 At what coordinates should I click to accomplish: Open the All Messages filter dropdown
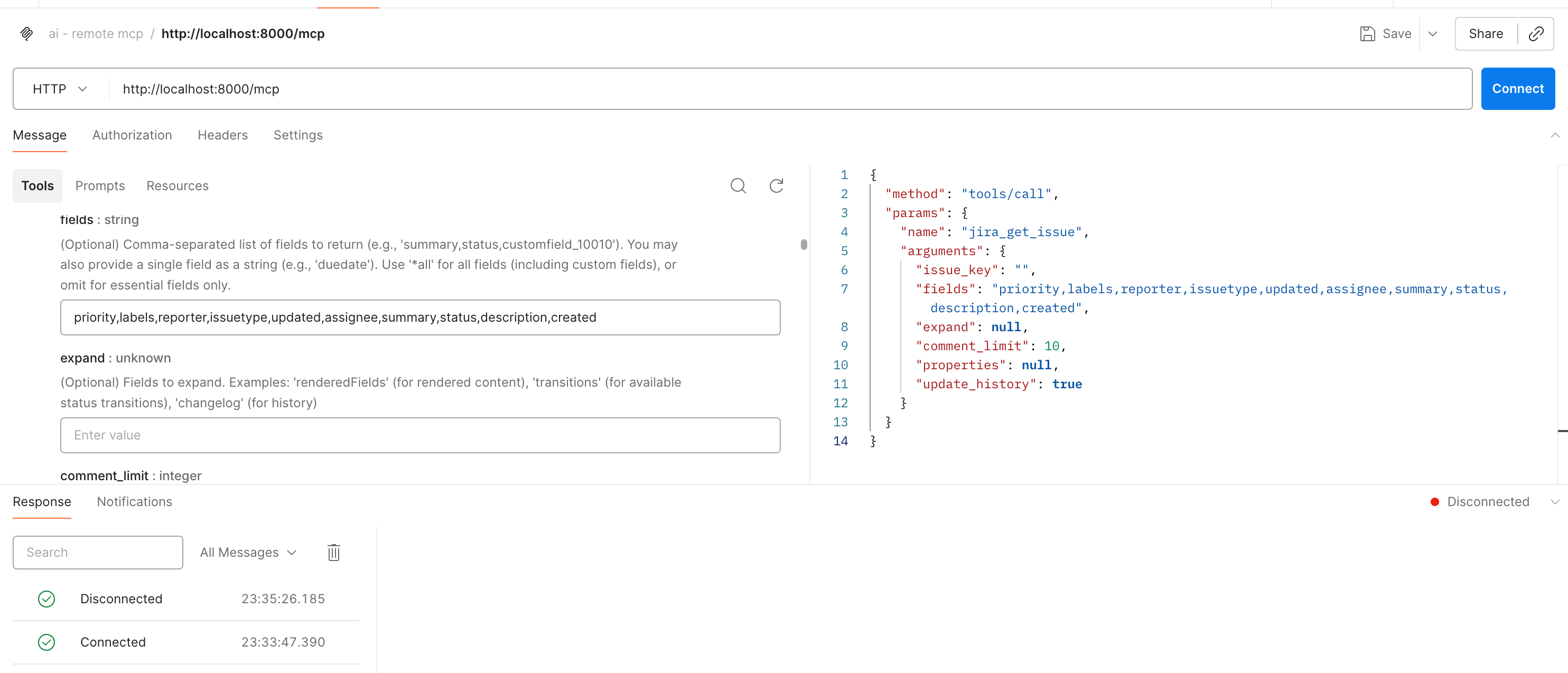248,553
